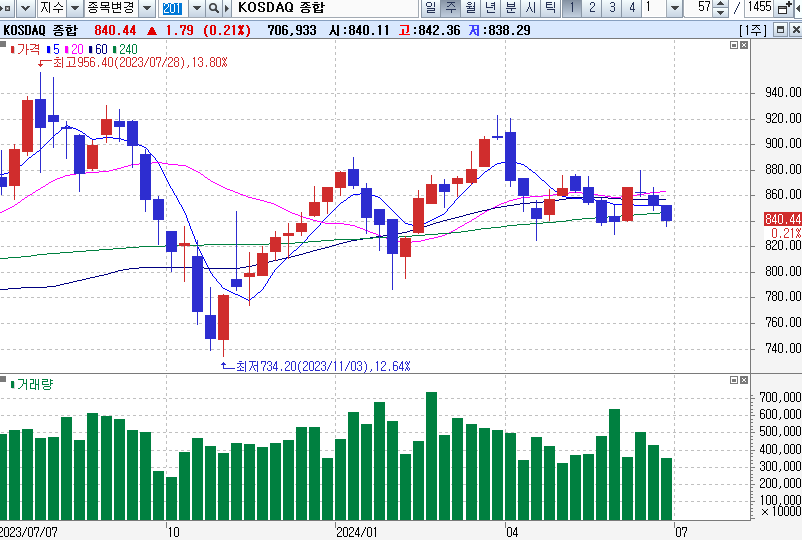The width and height of the screenshot is (802, 540).
Task: Expand the chevron dropdown at toolbar left
Action: coord(27,8)
